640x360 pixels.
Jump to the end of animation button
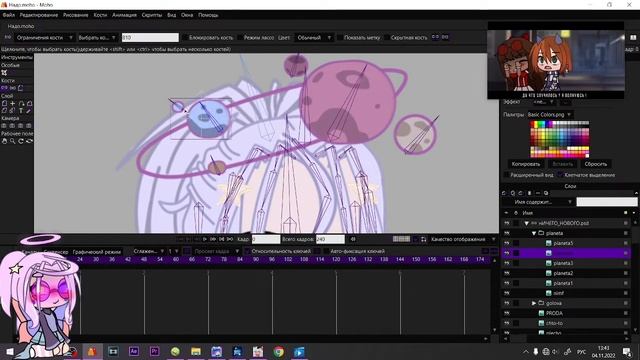230,239
